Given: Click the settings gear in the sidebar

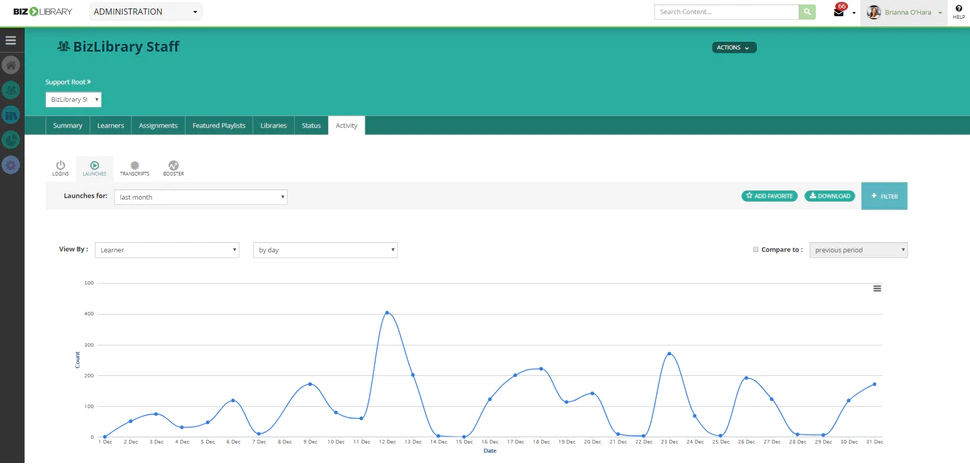Looking at the screenshot, I should [11, 164].
